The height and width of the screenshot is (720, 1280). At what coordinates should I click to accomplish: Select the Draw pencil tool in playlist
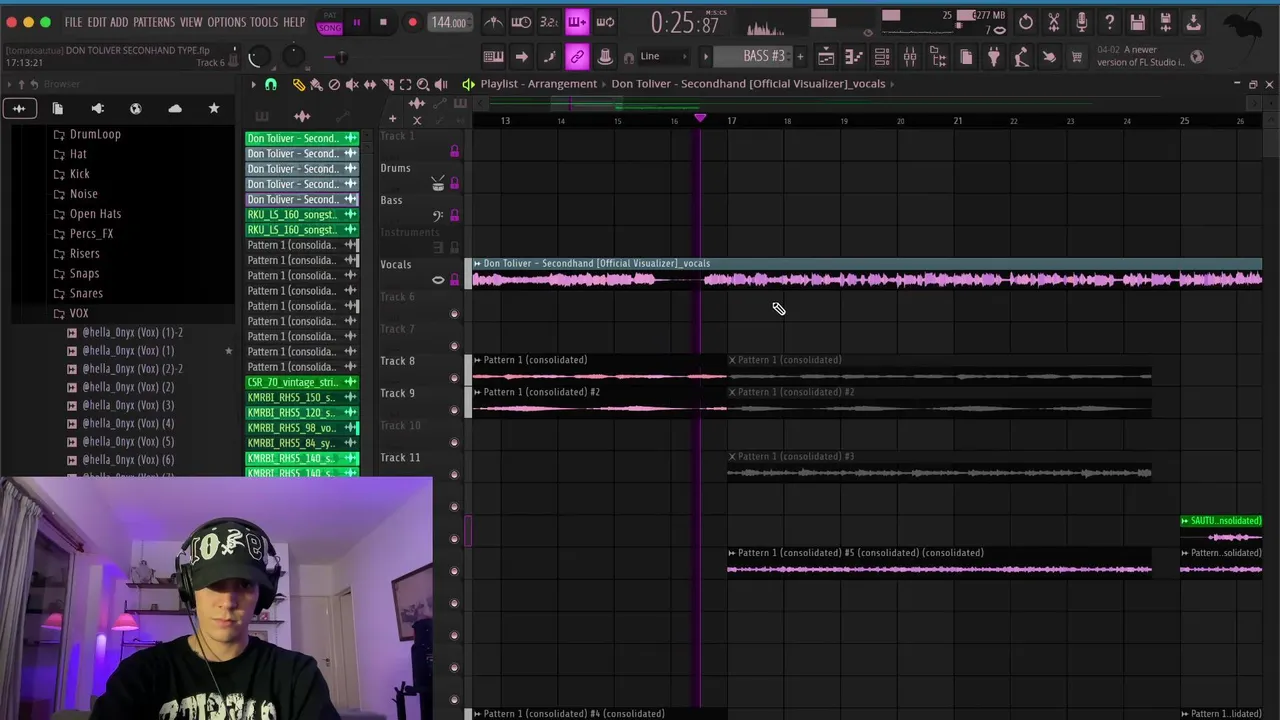click(x=298, y=85)
